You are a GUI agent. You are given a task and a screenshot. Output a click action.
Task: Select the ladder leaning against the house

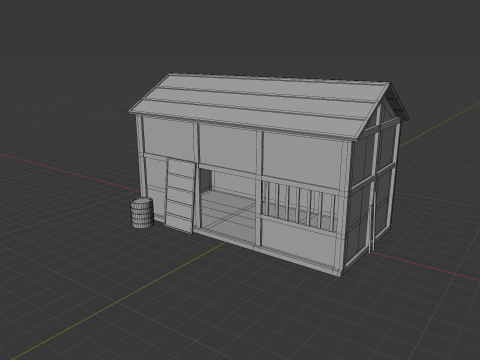(180, 196)
